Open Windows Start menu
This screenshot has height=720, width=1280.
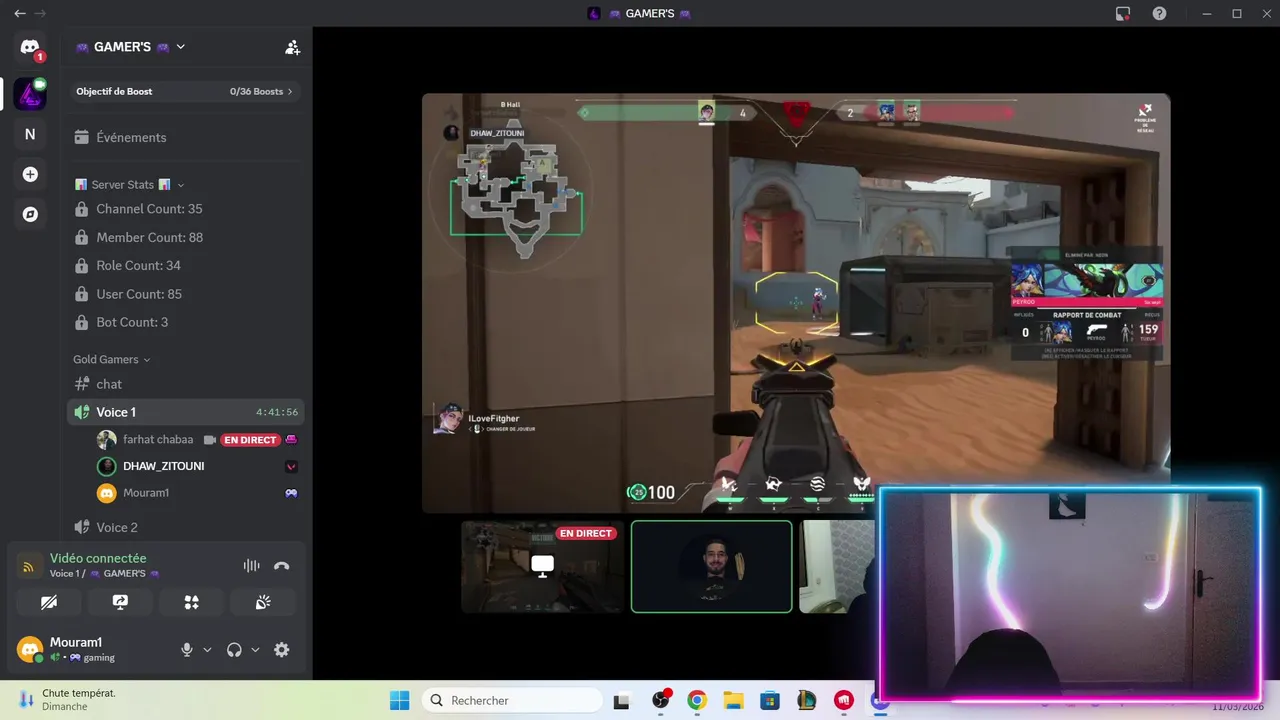point(399,700)
